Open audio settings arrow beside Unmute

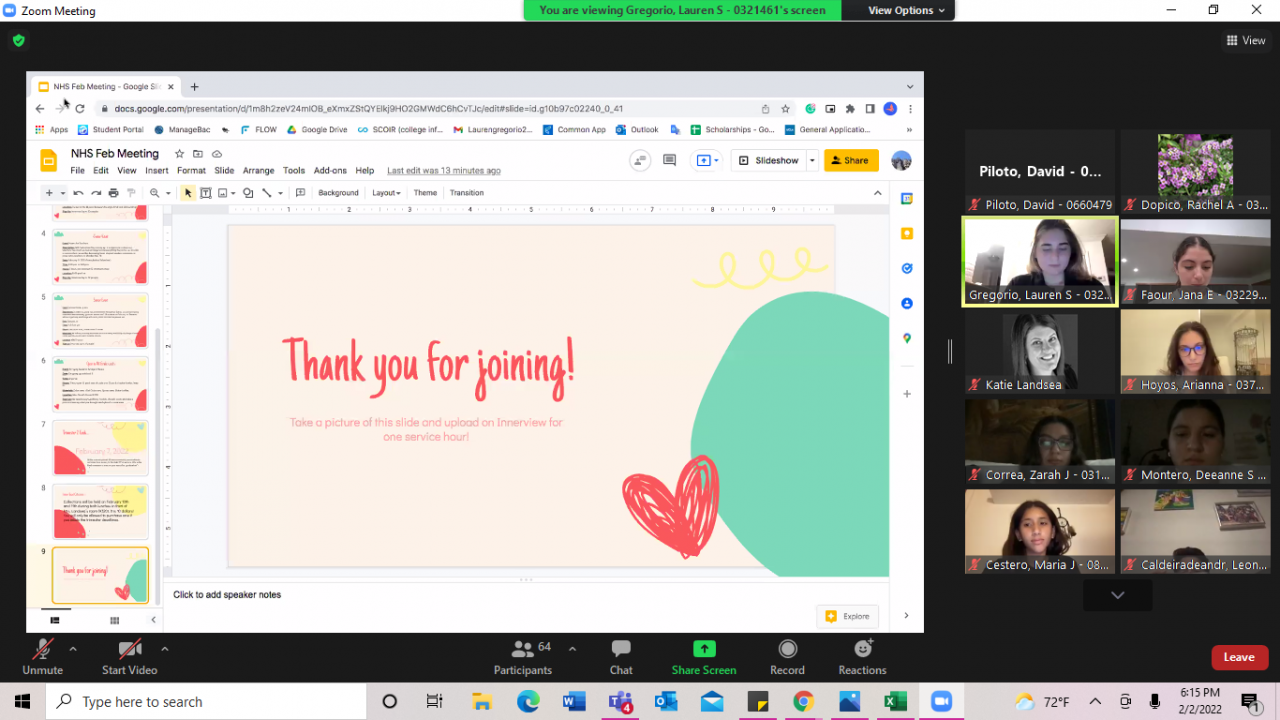click(x=73, y=648)
